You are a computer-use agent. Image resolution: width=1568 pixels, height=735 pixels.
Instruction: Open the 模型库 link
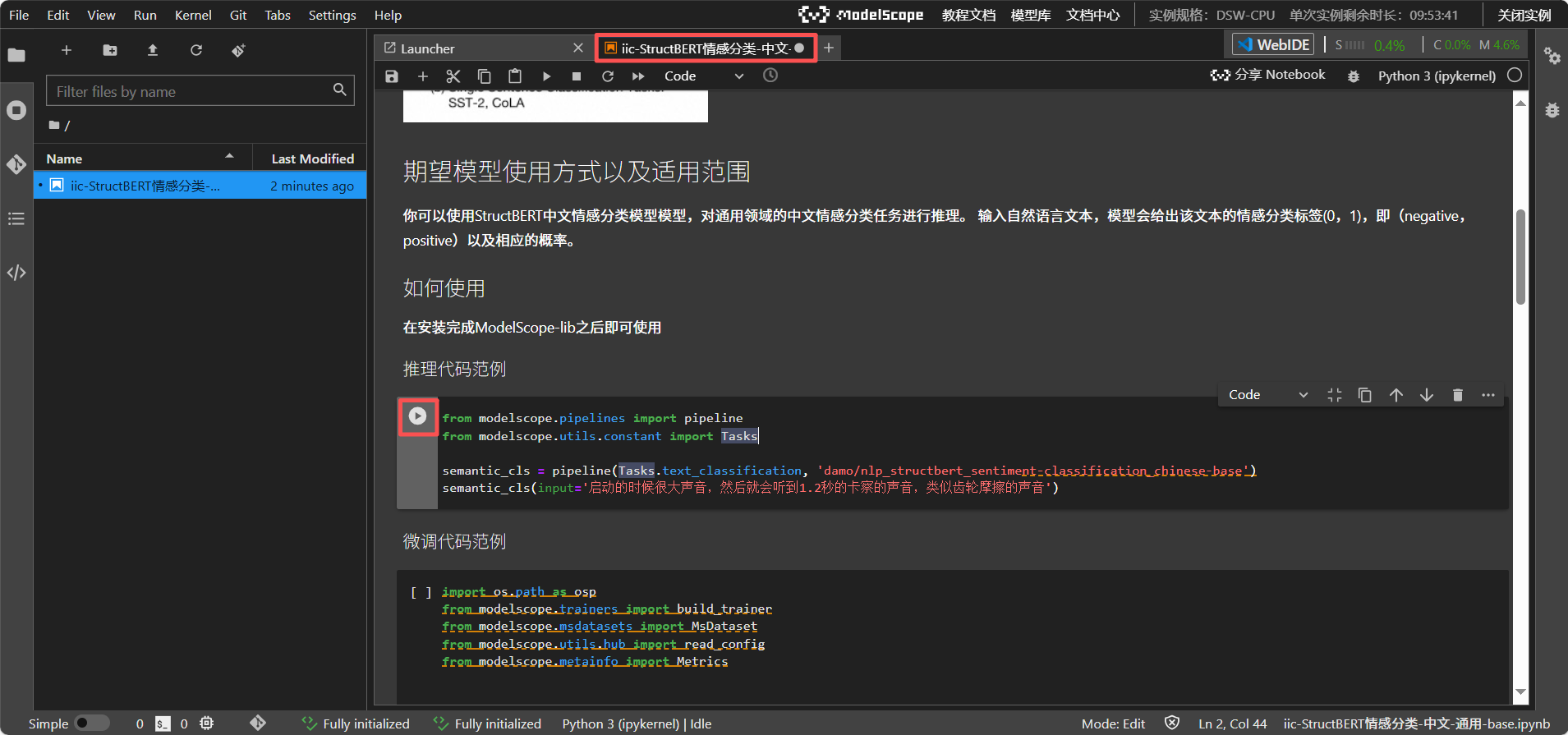pos(1031,15)
